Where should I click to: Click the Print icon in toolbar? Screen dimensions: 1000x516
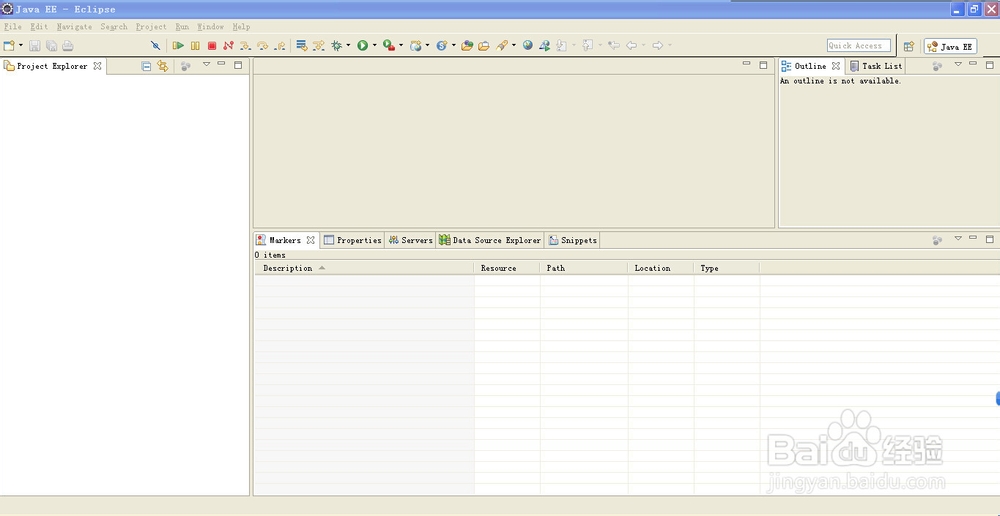[68, 45]
